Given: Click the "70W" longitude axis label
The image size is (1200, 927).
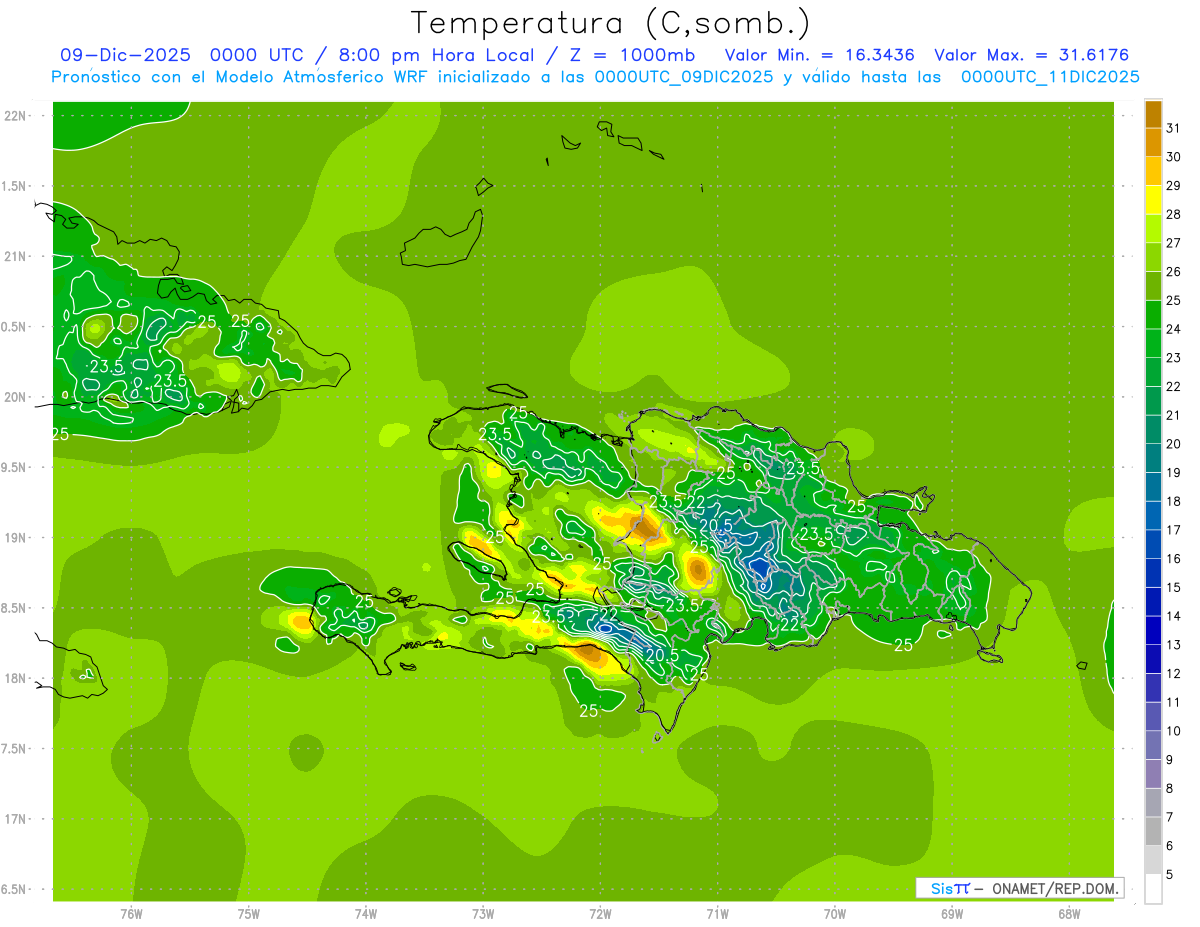Looking at the screenshot, I should pos(835,914).
